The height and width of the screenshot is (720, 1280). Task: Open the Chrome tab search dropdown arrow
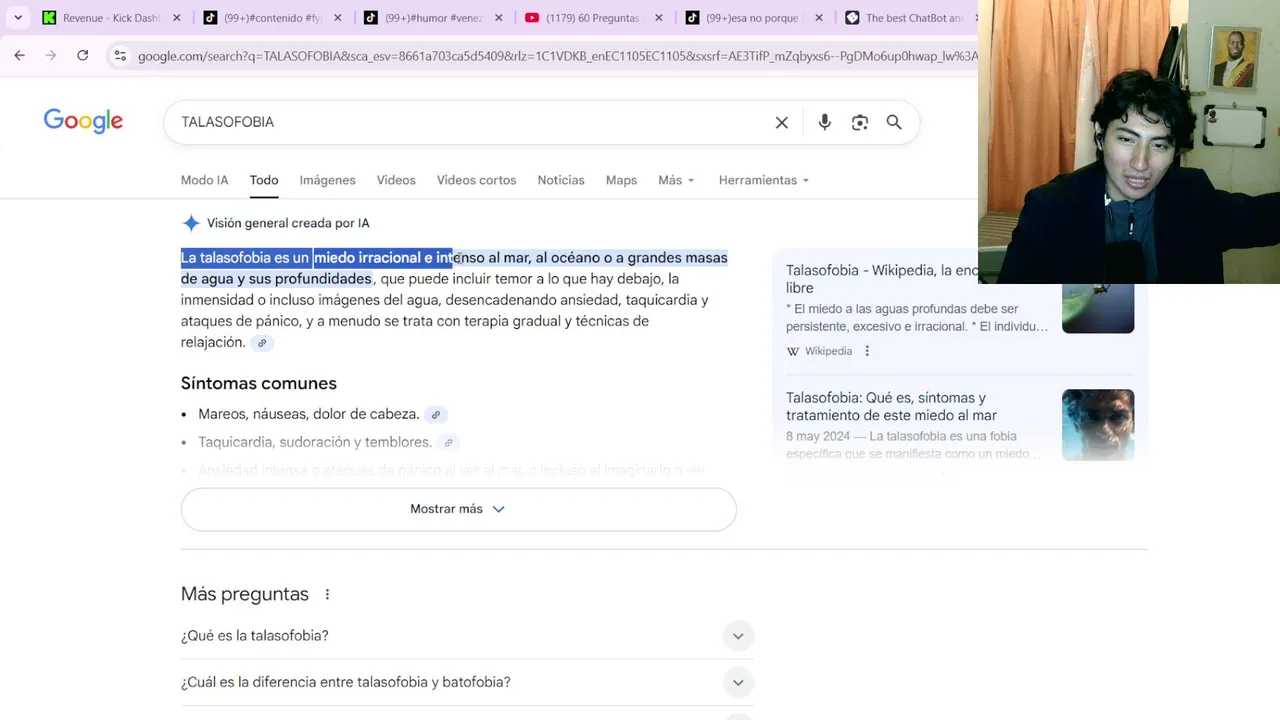pos(18,17)
